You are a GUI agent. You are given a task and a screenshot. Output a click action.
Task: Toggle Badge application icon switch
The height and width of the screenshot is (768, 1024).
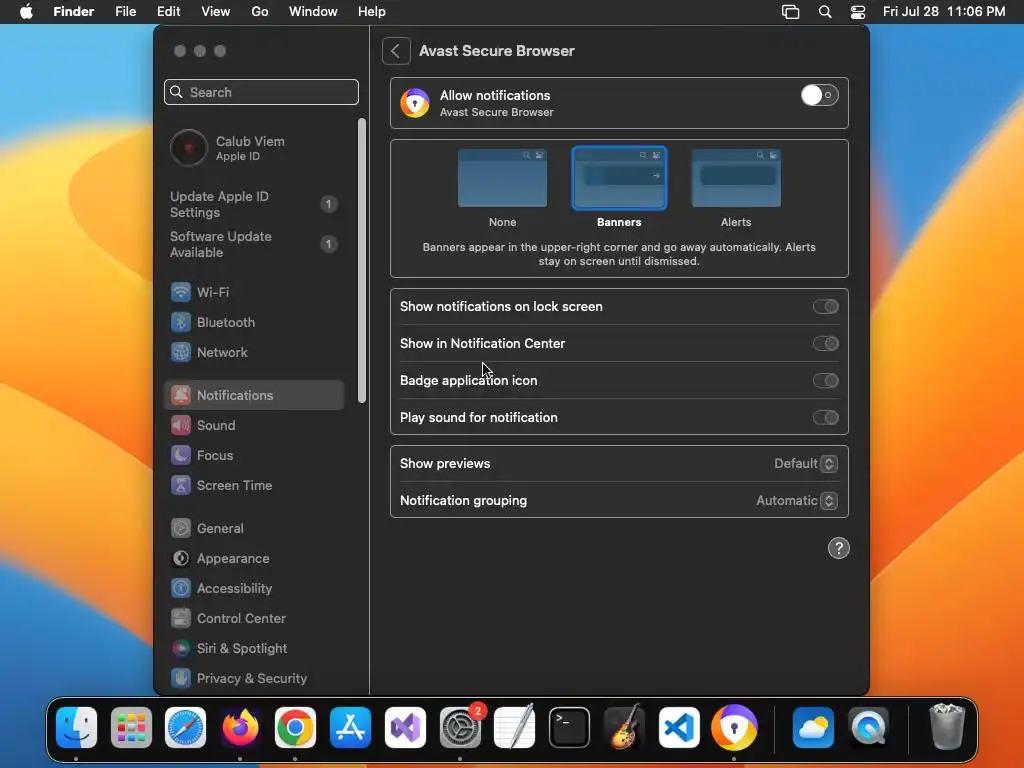point(825,381)
